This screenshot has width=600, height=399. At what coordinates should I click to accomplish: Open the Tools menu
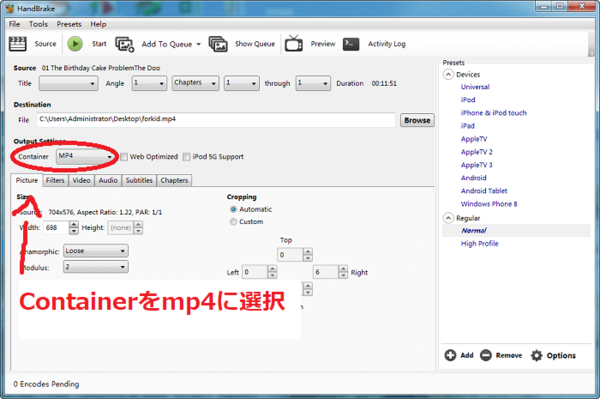(x=38, y=24)
